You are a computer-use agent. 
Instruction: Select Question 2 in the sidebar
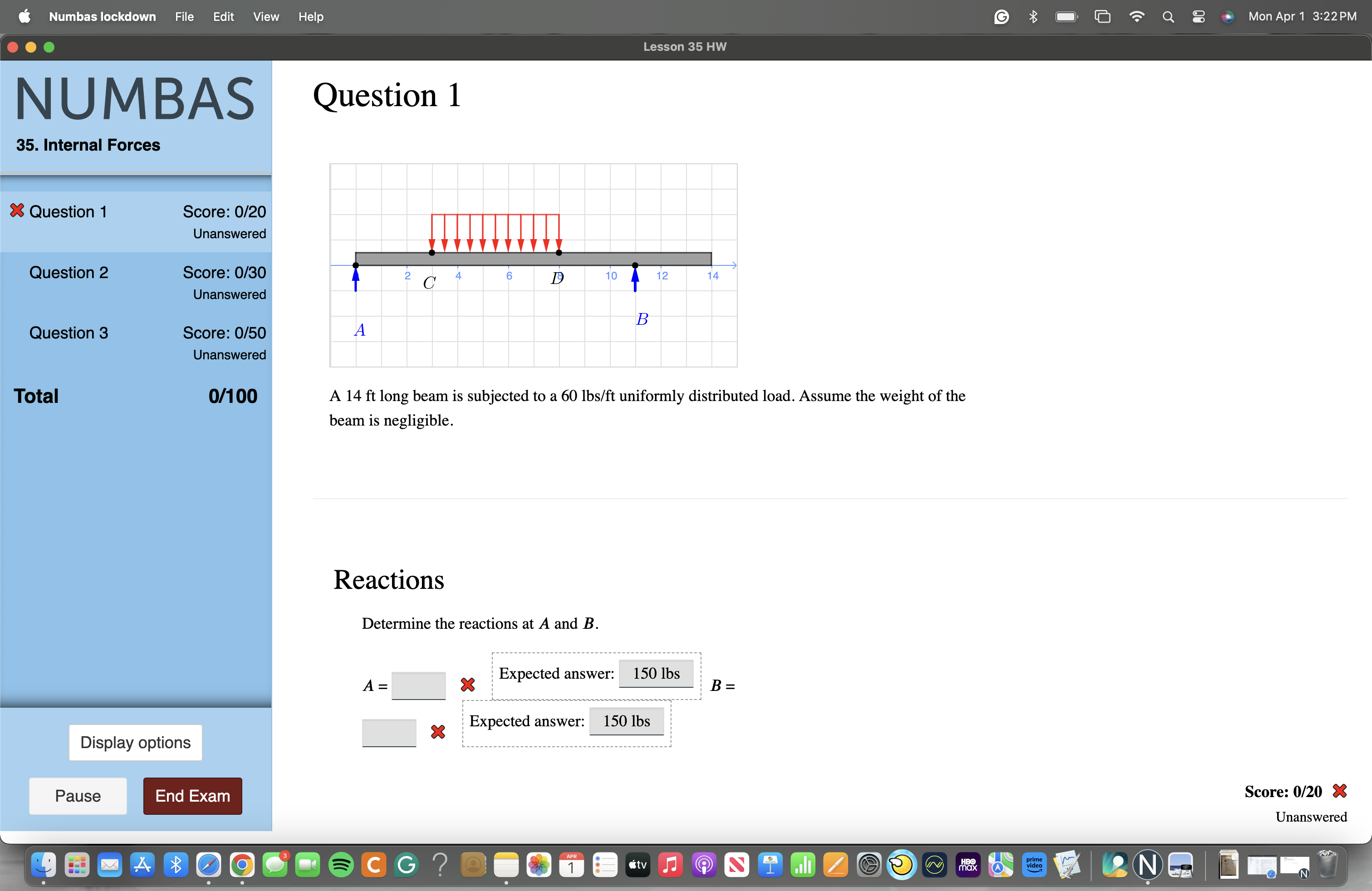tap(69, 273)
